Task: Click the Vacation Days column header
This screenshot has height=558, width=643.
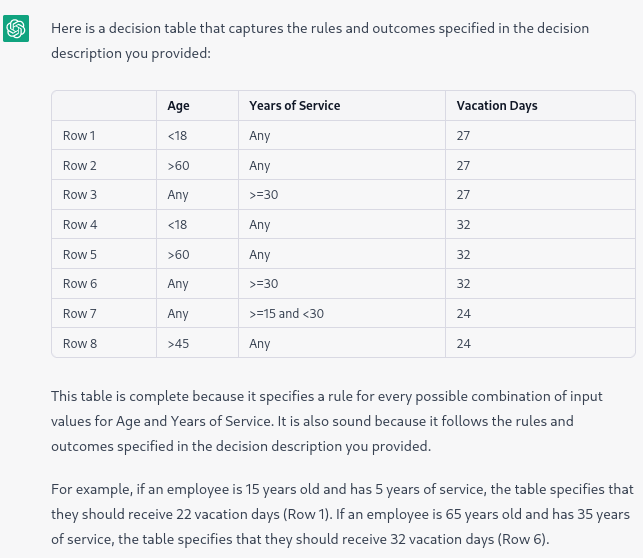Action: pos(540,106)
